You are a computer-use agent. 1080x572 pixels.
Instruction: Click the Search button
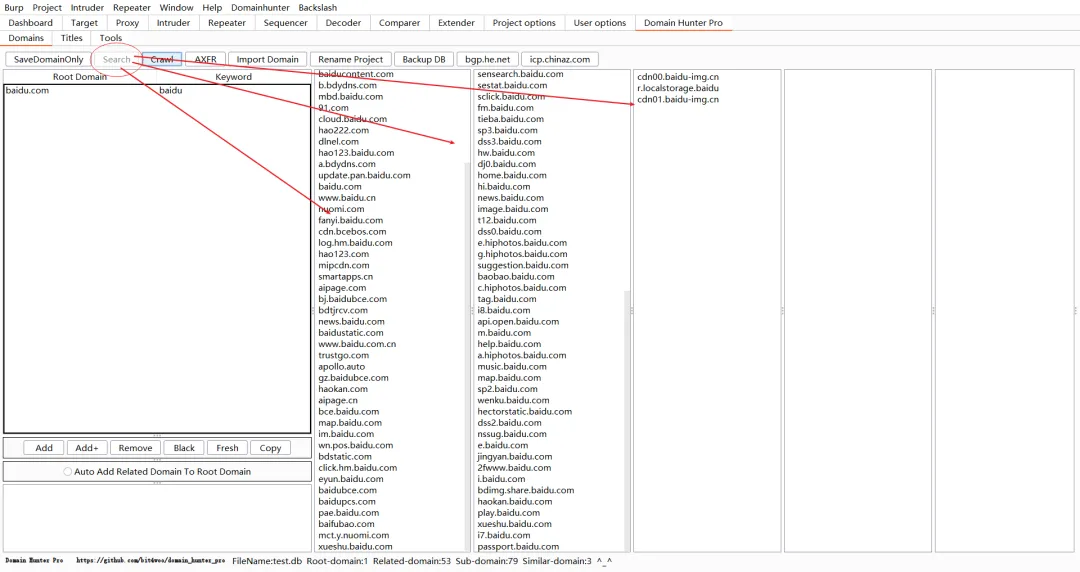[x=116, y=59]
